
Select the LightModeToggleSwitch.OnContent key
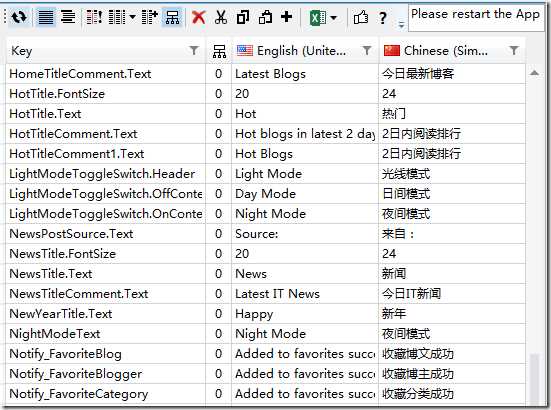(105, 214)
